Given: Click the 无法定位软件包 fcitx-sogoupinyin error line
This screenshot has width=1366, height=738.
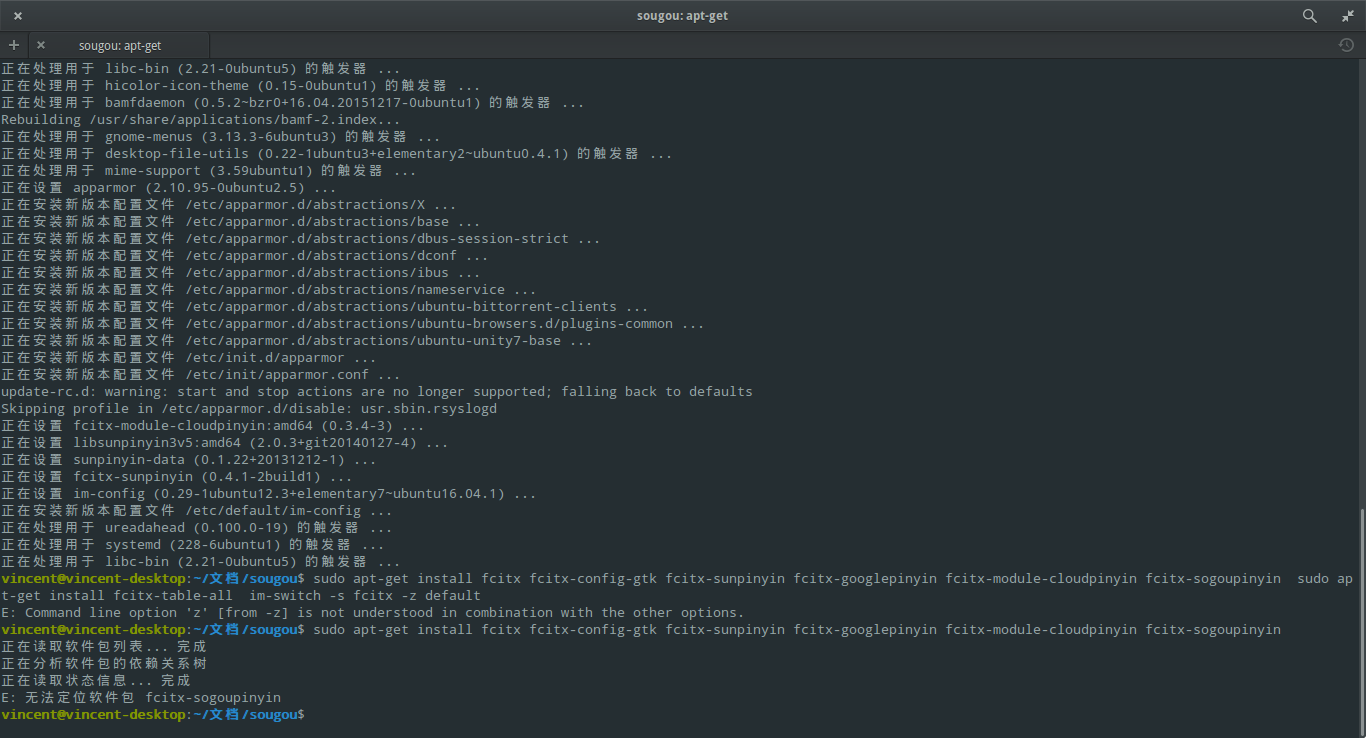Looking at the screenshot, I should 141,698.
